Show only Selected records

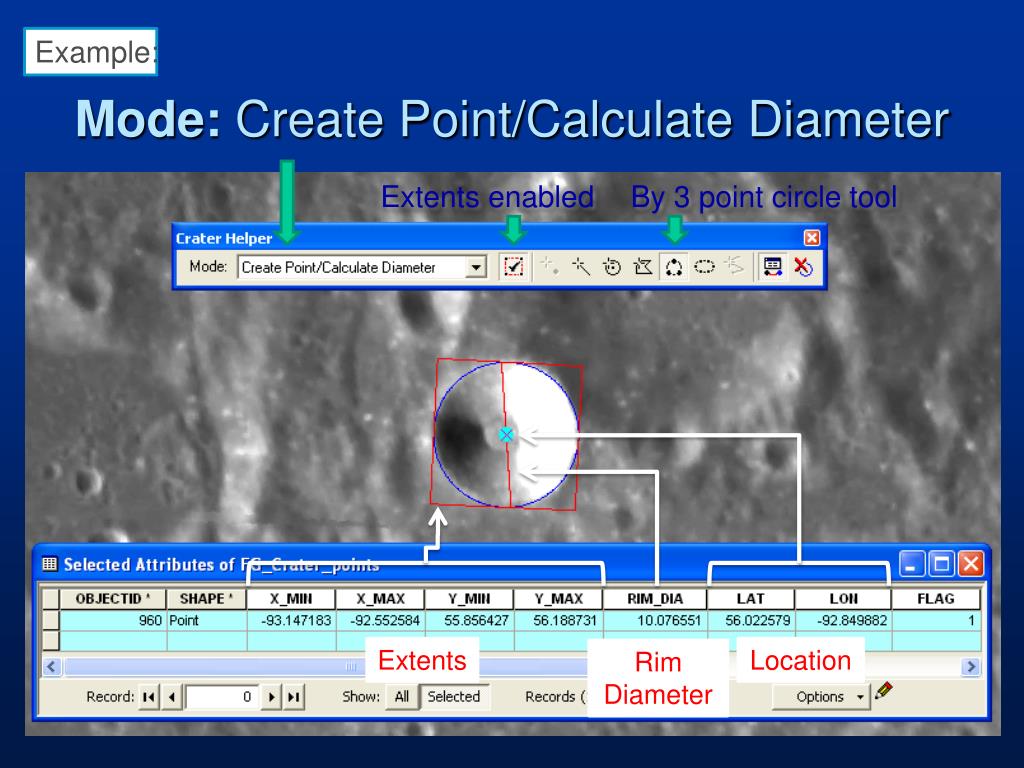click(x=454, y=697)
